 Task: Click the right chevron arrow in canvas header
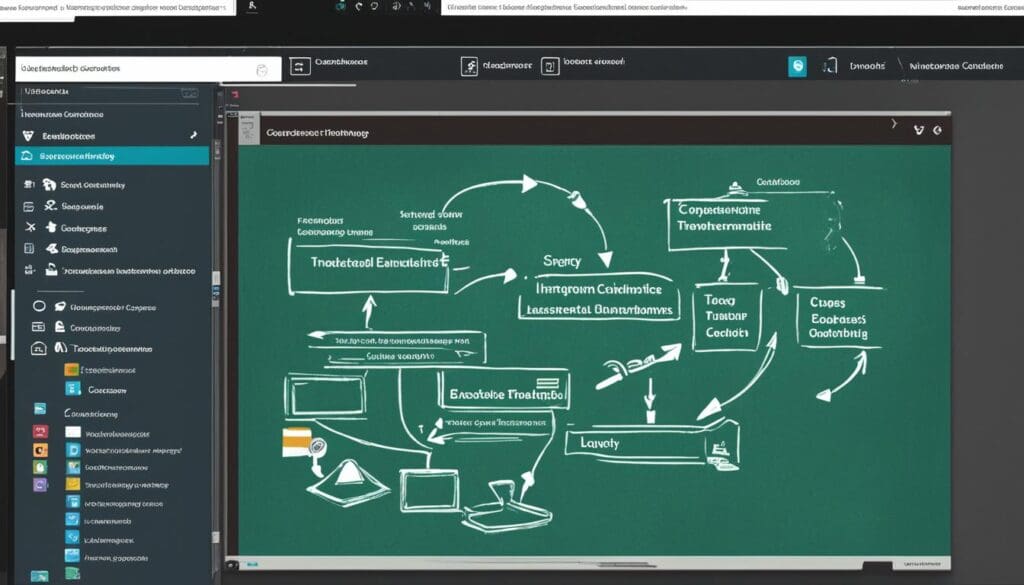click(894, 126)
